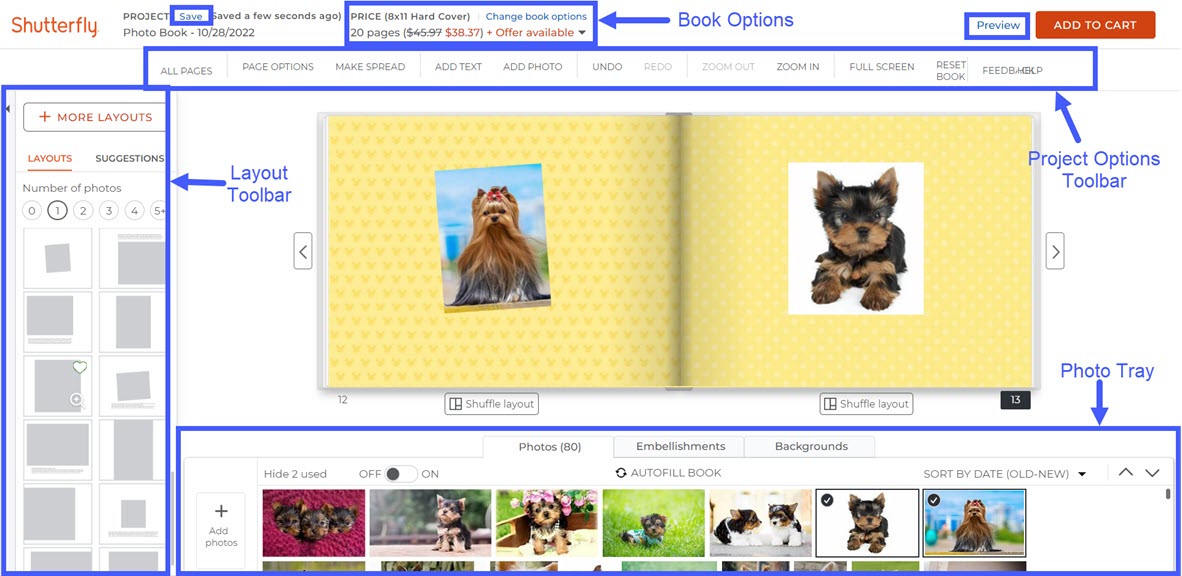Trigger Autofill Book with the refresh icon
This screenshot has width=1182, height=576.
click(620, 472)
